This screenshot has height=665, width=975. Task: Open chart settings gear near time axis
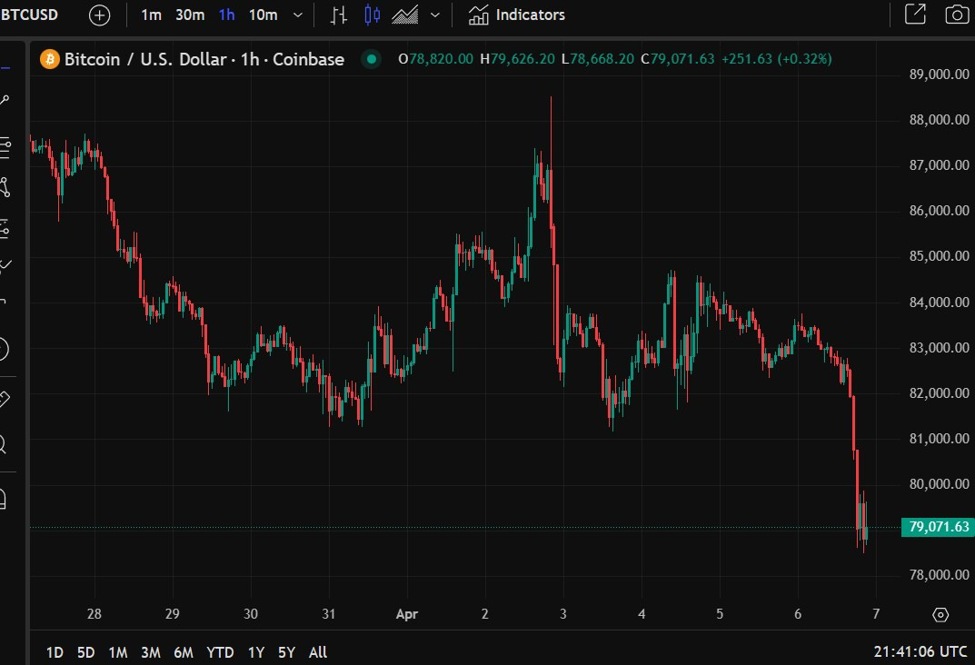[941, 615]
